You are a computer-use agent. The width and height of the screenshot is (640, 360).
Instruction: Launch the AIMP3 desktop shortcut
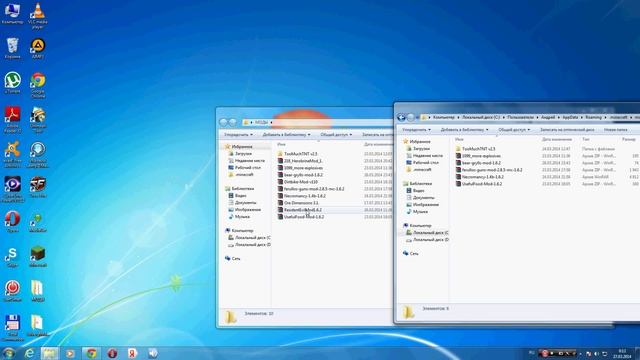pos(38,48)
